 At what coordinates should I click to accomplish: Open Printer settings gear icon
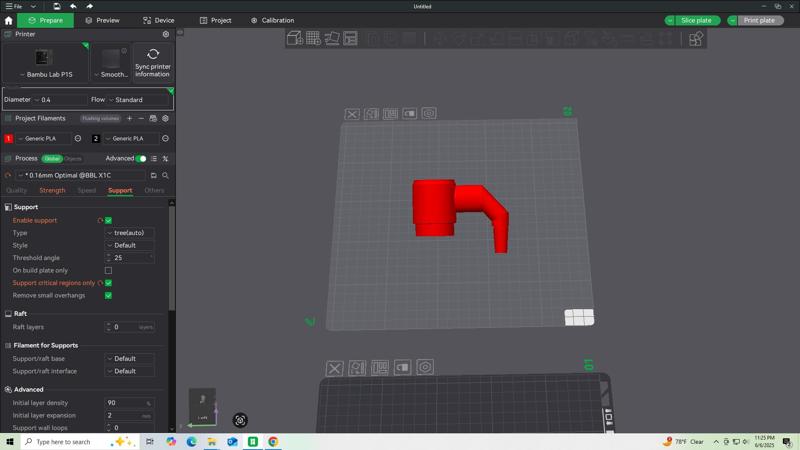click(x=166, y=34)
